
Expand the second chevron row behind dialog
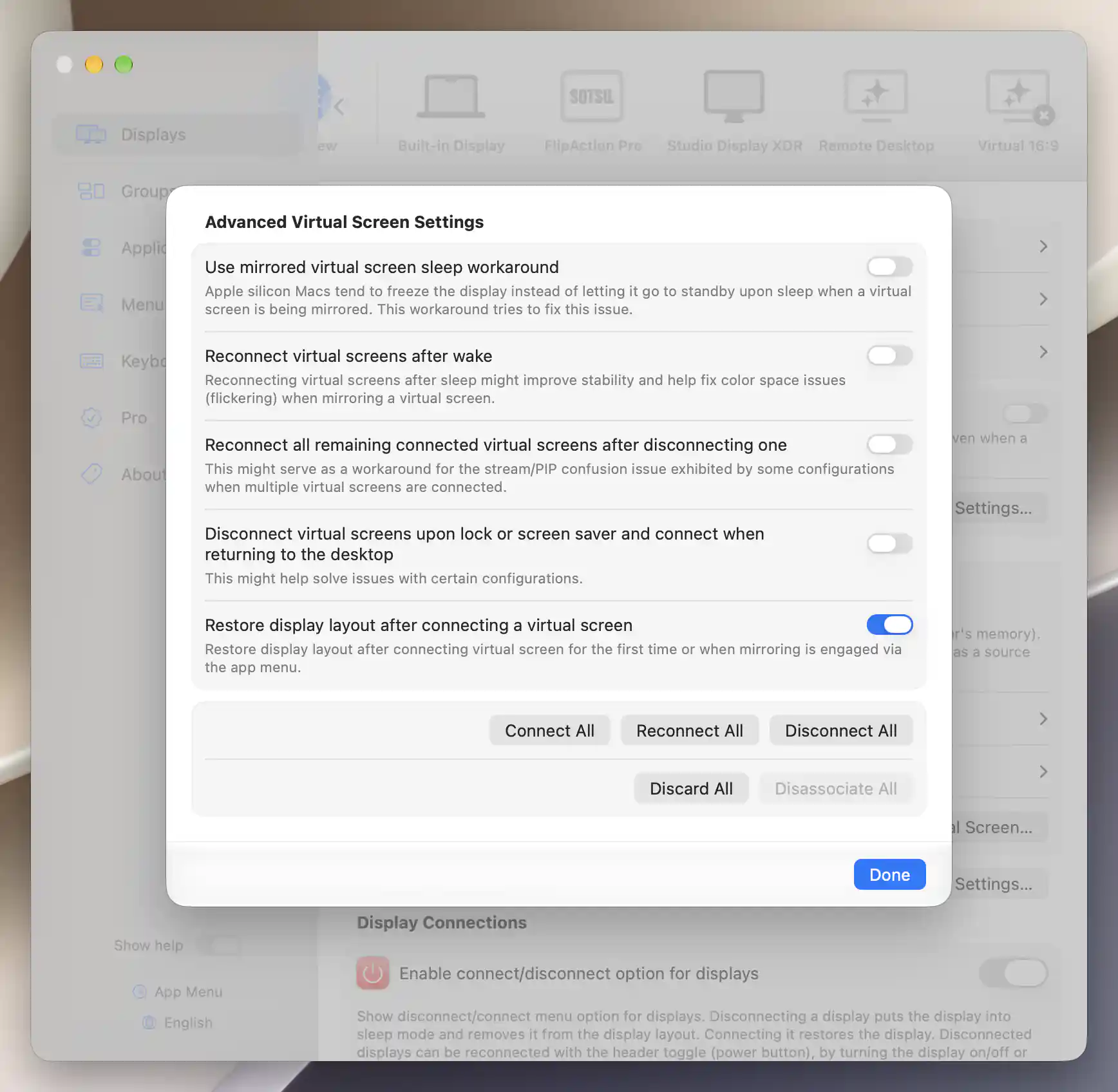click(1043, 299)
